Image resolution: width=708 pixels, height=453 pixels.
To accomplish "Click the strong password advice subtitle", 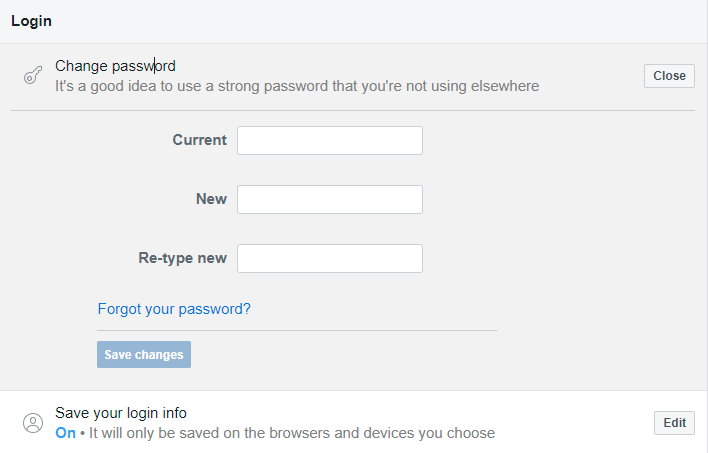I will click(x=297, y=86).
